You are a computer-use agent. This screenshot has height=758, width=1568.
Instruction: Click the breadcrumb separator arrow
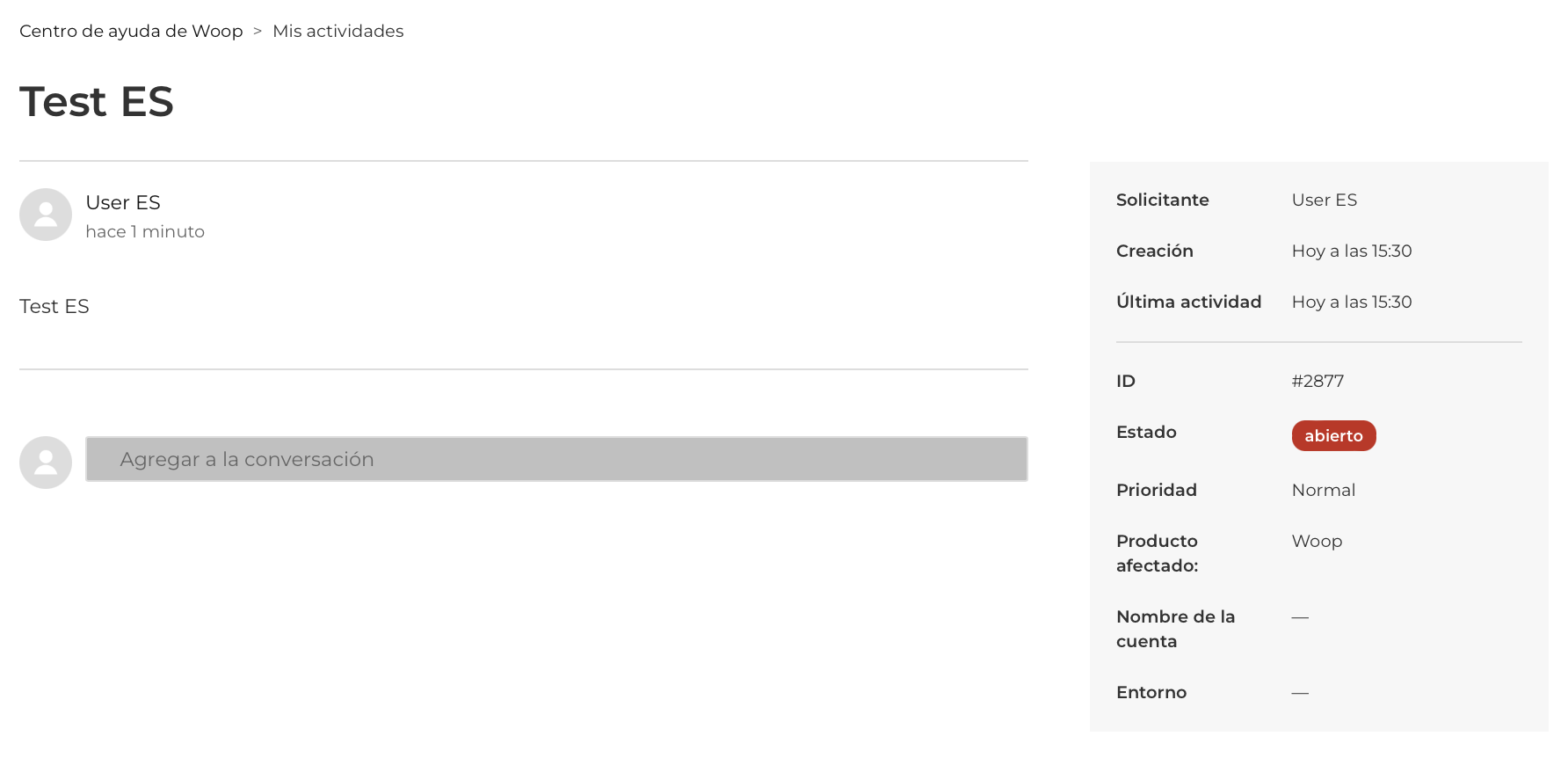(258, 32)
